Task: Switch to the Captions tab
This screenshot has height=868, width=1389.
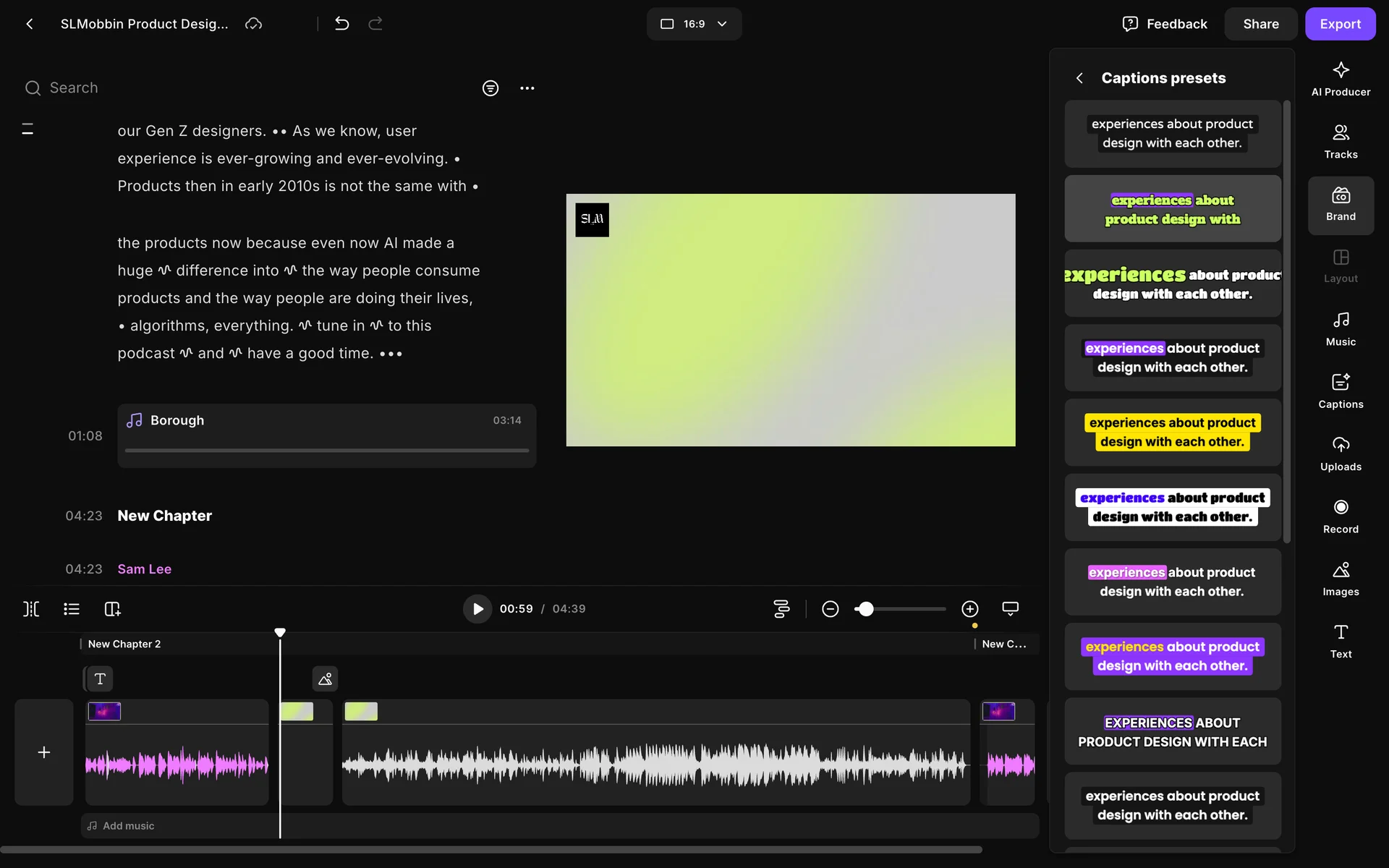Action: [x=1340, y=391]
